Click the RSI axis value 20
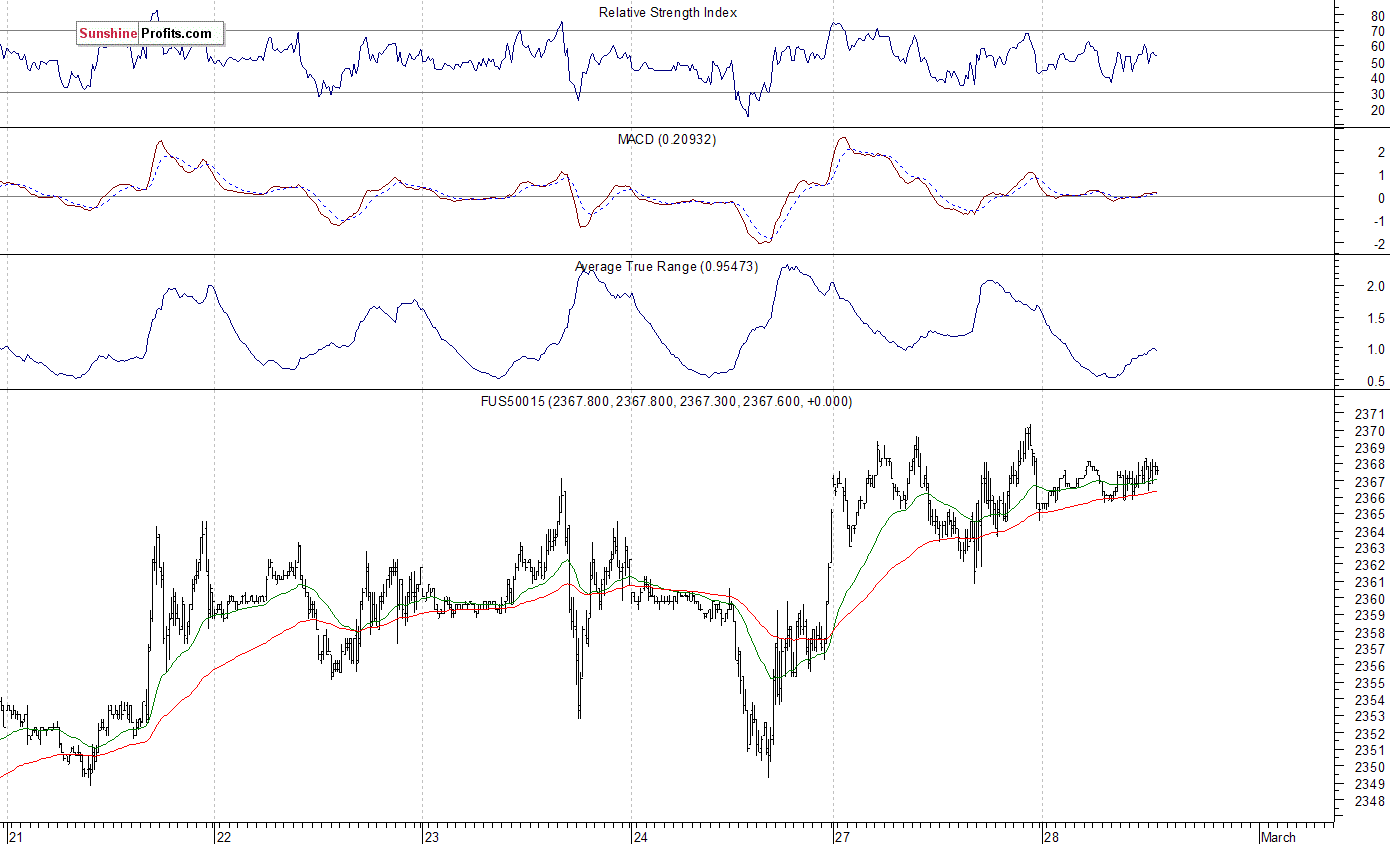 [1377, 110]
